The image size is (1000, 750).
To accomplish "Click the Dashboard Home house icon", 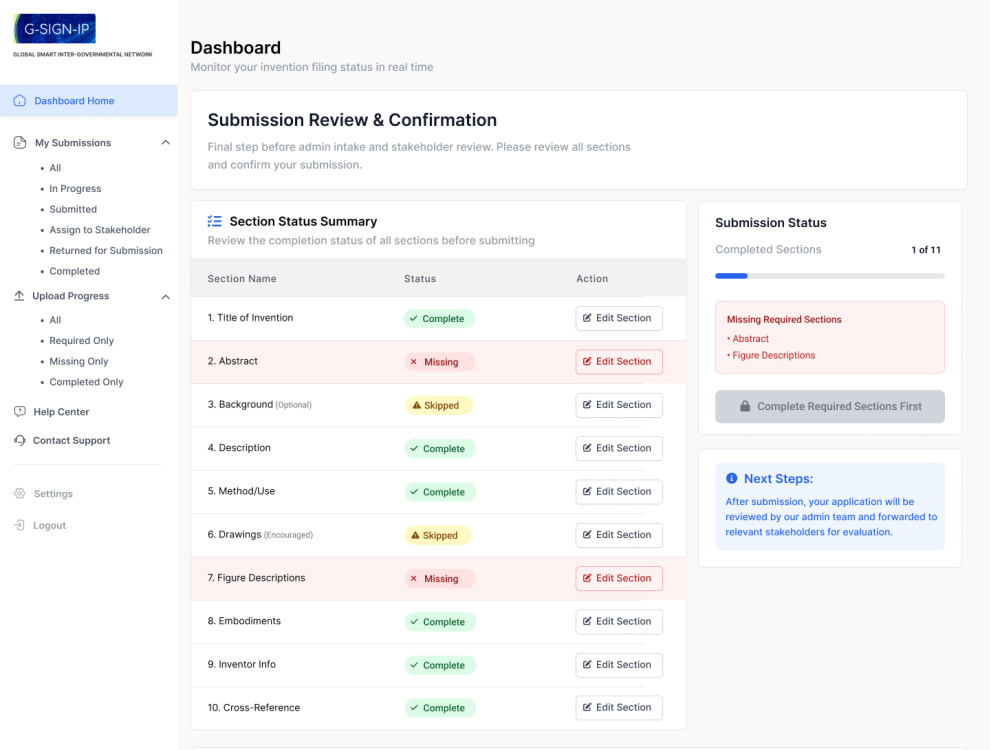I will point(20,101).
